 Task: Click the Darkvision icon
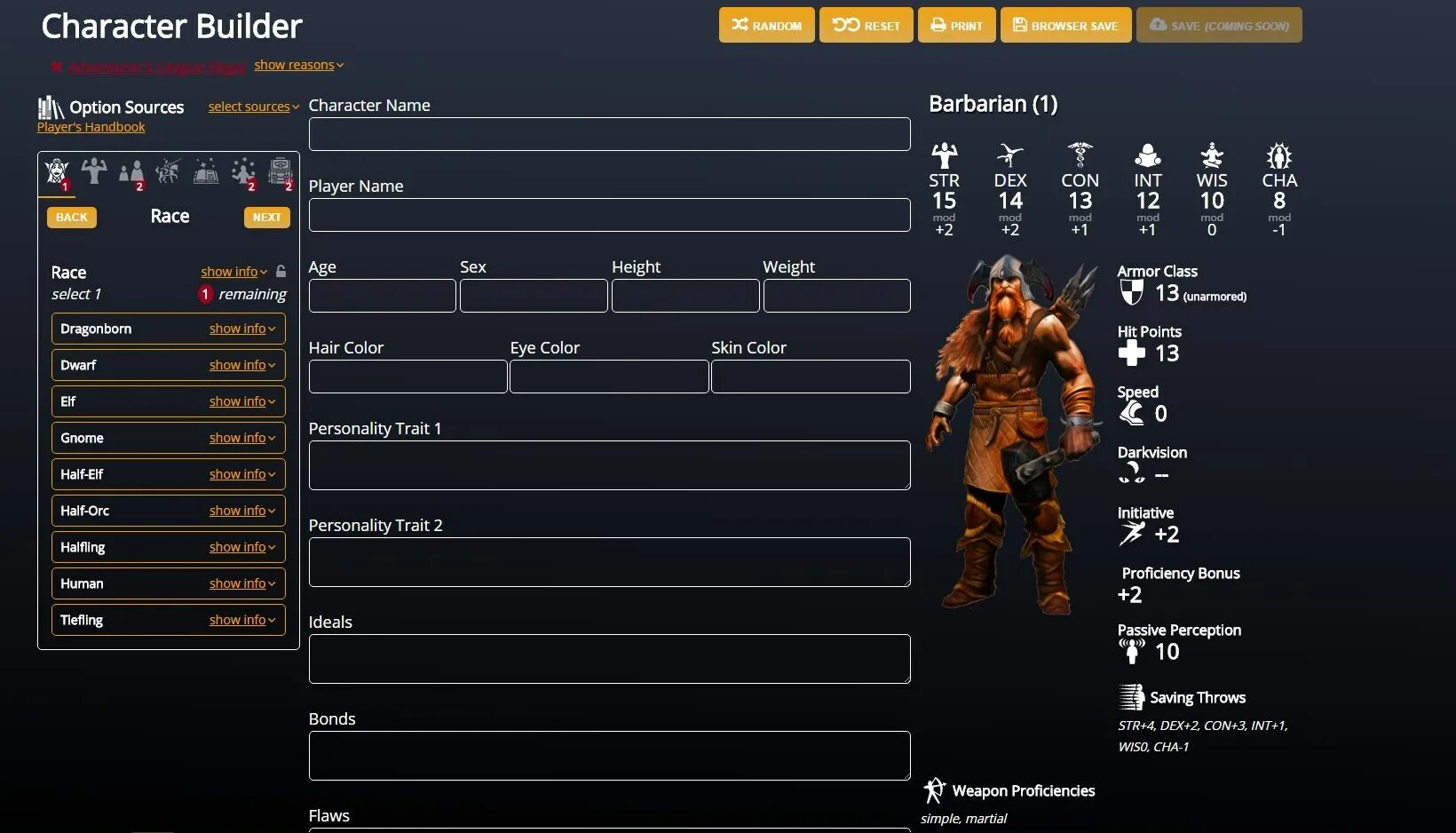coord(1132,473)
